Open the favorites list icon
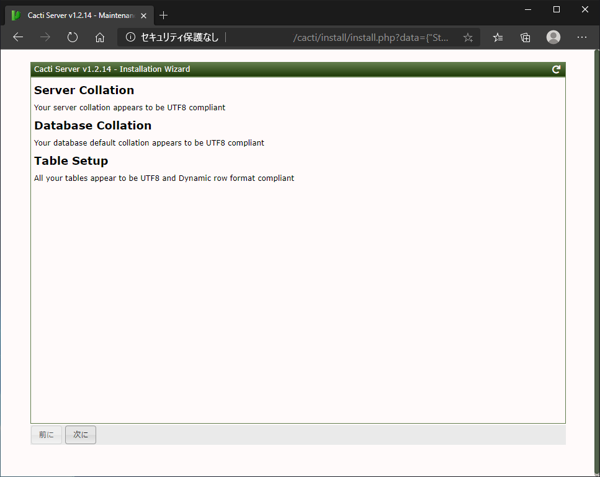 click(498, 37)
